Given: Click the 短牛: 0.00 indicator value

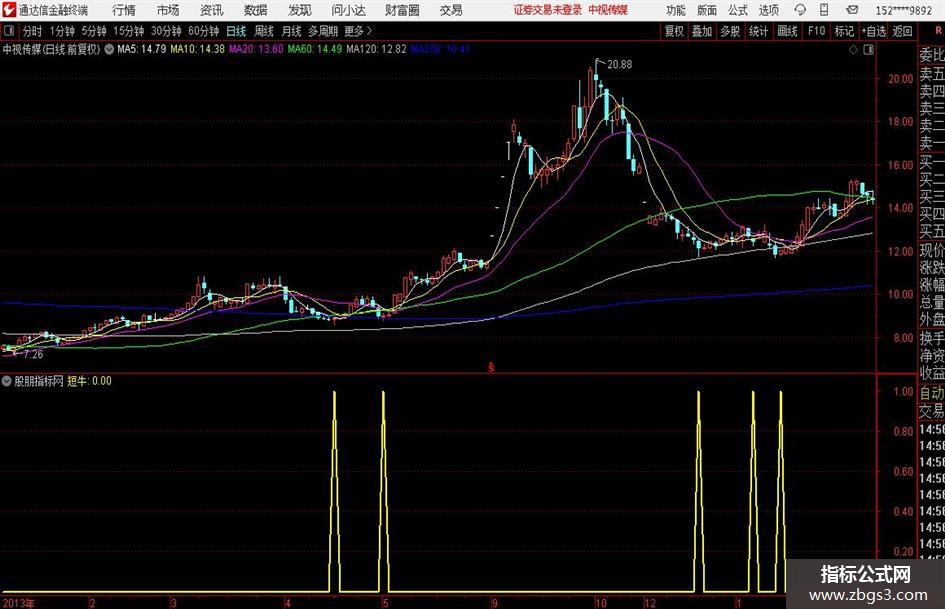Looking at the screenshot, I should coord(89,381).
